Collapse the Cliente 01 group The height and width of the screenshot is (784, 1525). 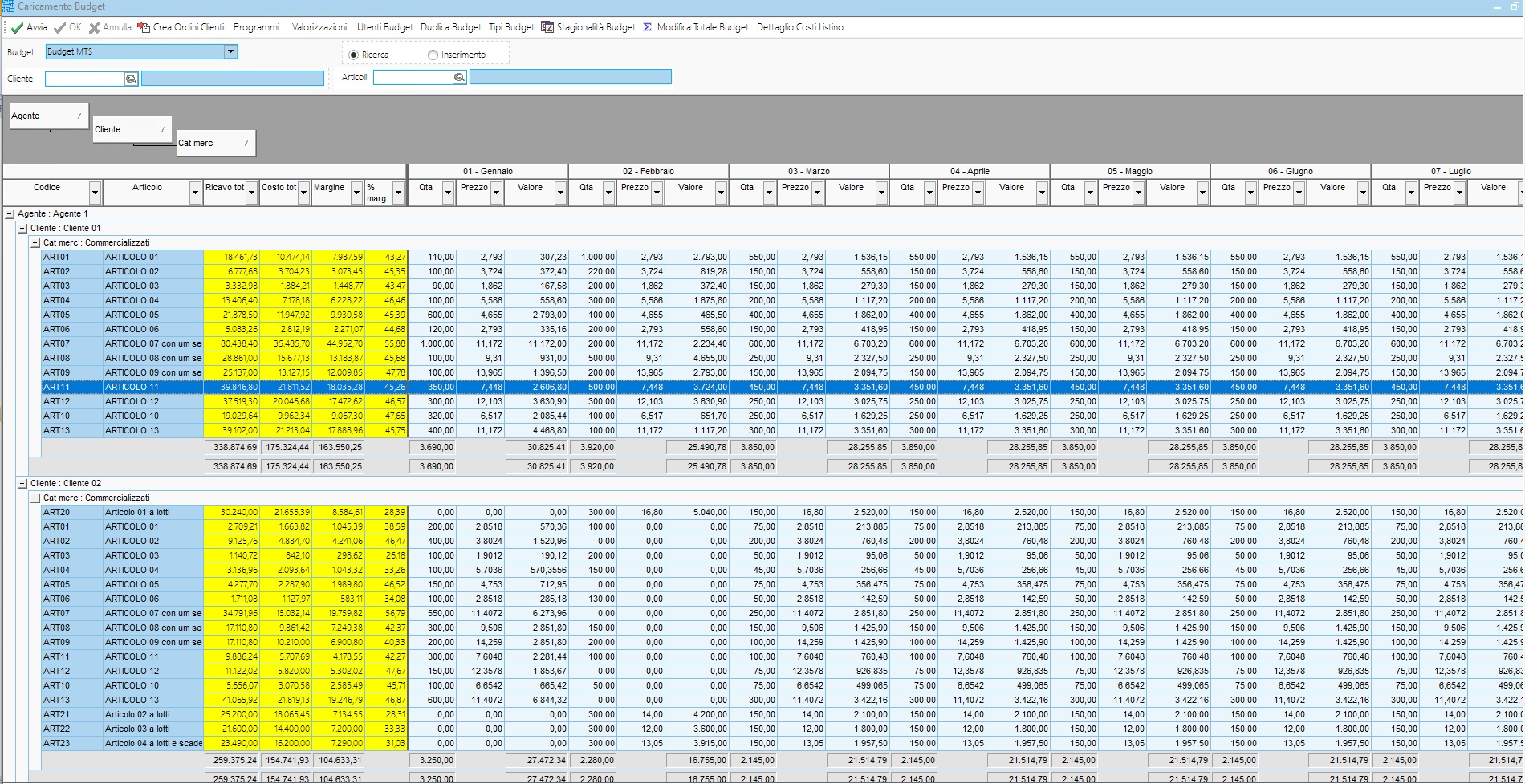tap(22, 229)
